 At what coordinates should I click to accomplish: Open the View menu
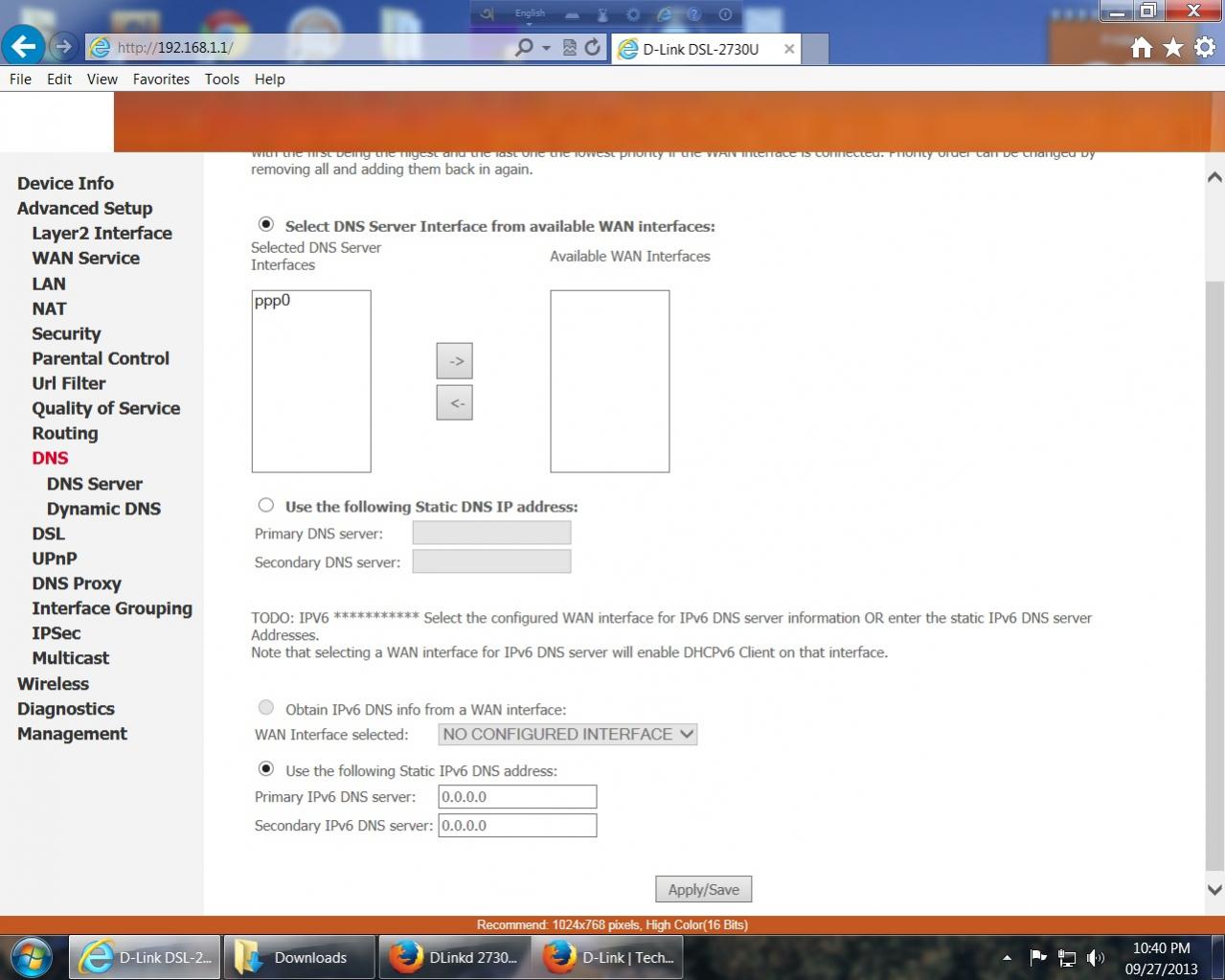coord(102,80)
